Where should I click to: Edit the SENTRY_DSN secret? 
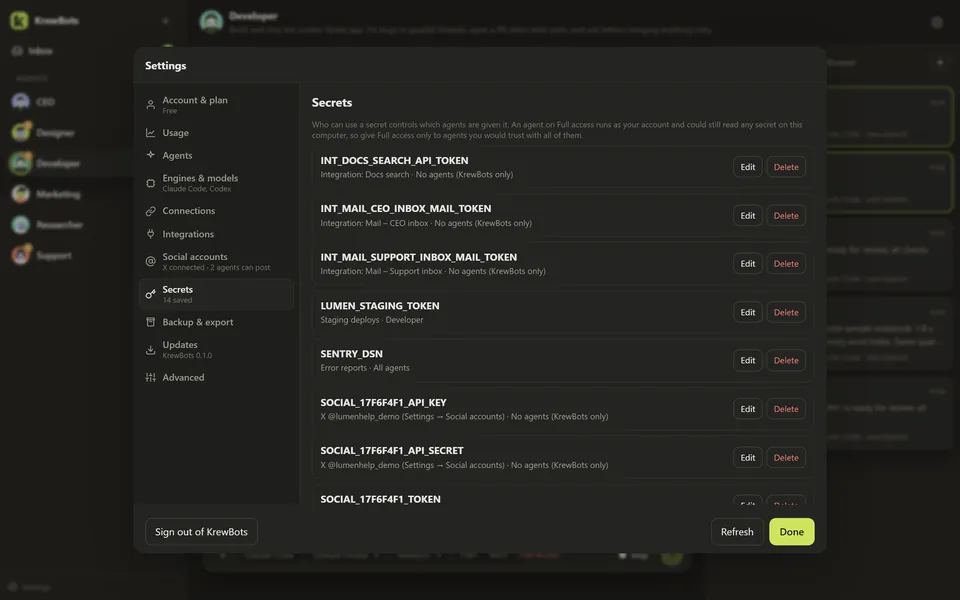pyautogui.click(x=748, y=360)
